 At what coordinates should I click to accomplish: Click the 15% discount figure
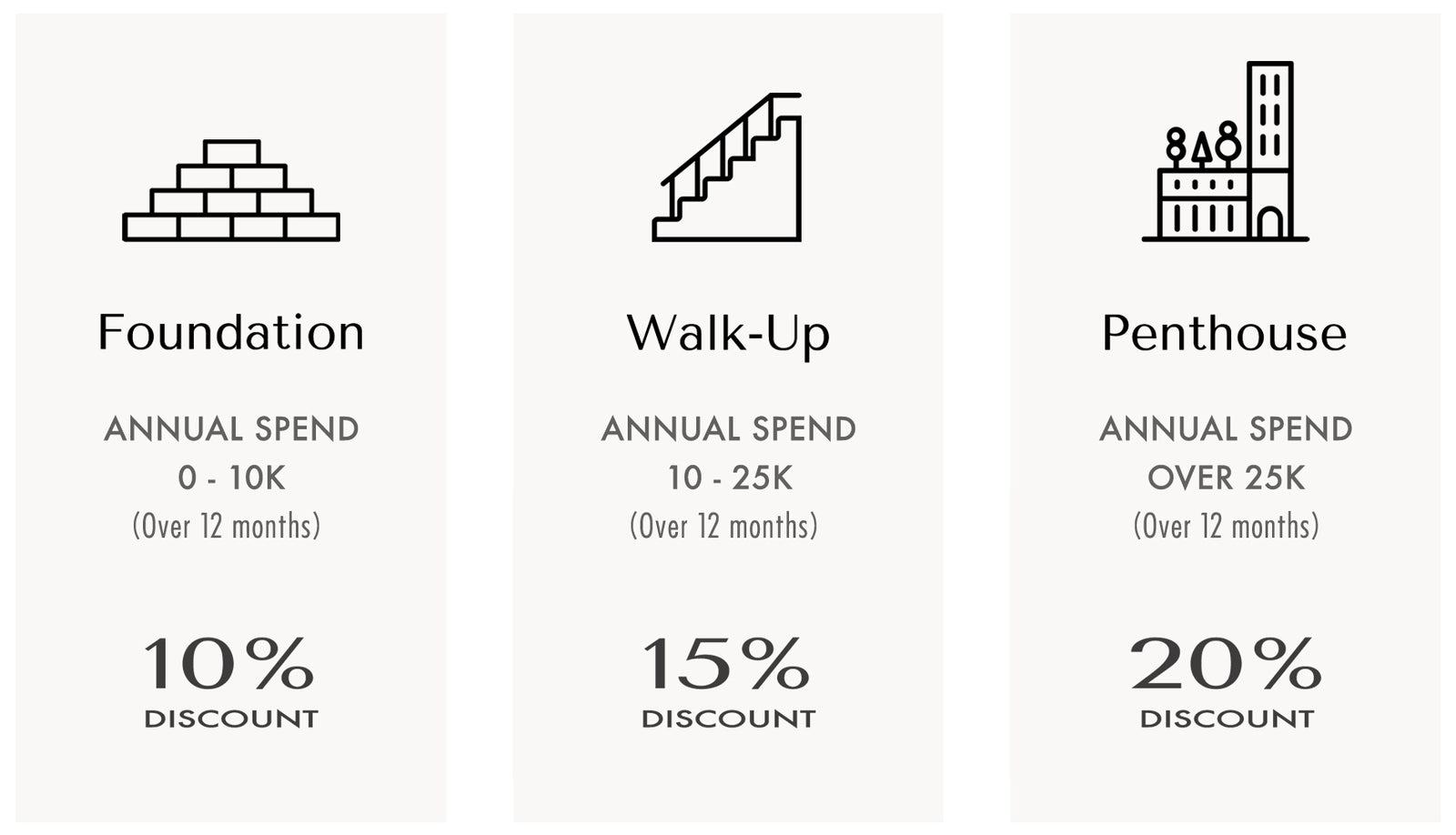coord(726,664)
